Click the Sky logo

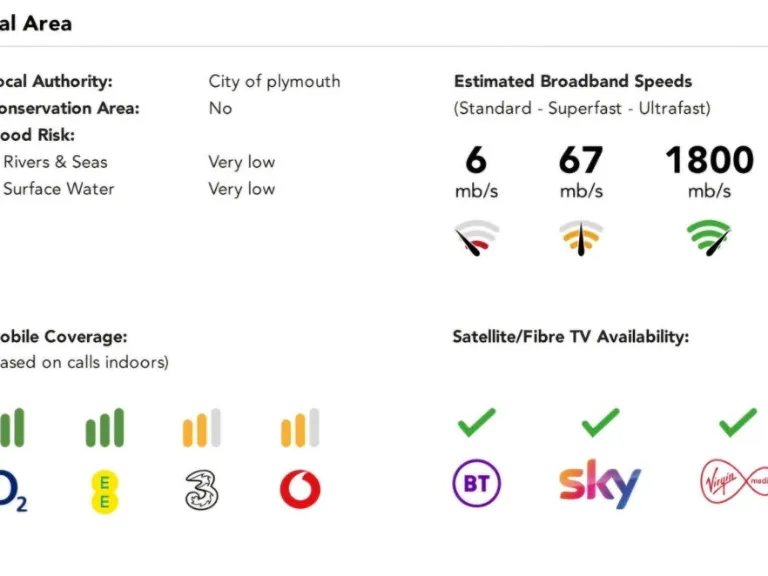[599, 484]
